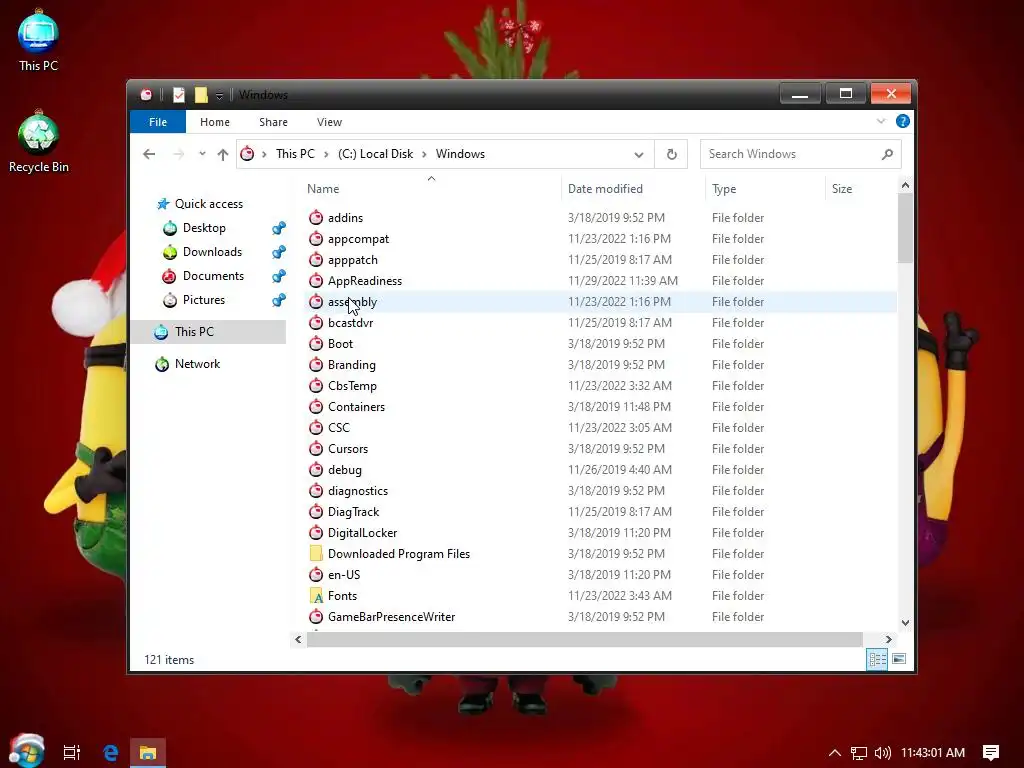Select the Downloaded Program Files folder icon
The width and height of the screenshot is (1024, 768).
click(x=316, y=554)
